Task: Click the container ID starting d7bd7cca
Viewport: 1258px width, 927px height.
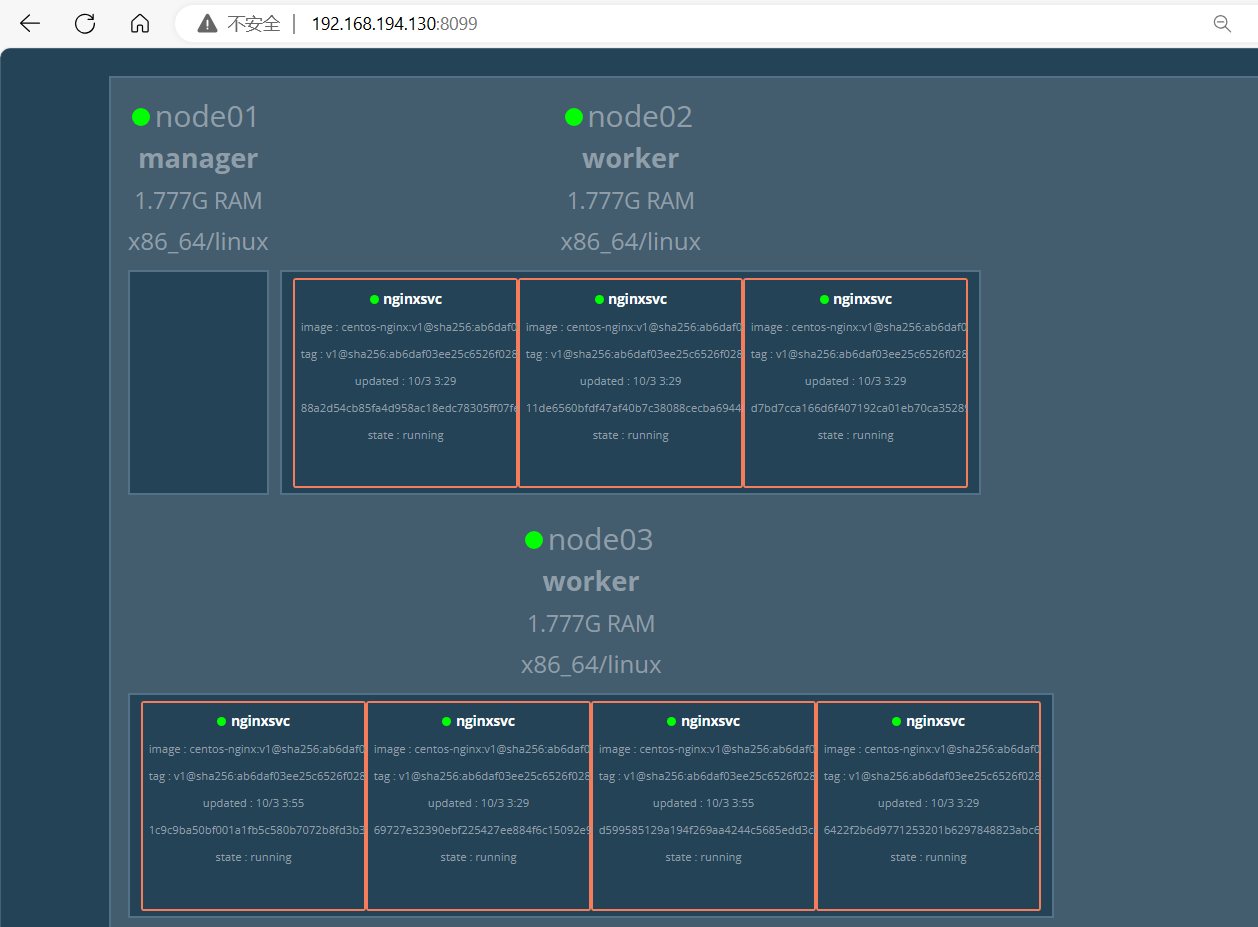Action: [858, 408]
